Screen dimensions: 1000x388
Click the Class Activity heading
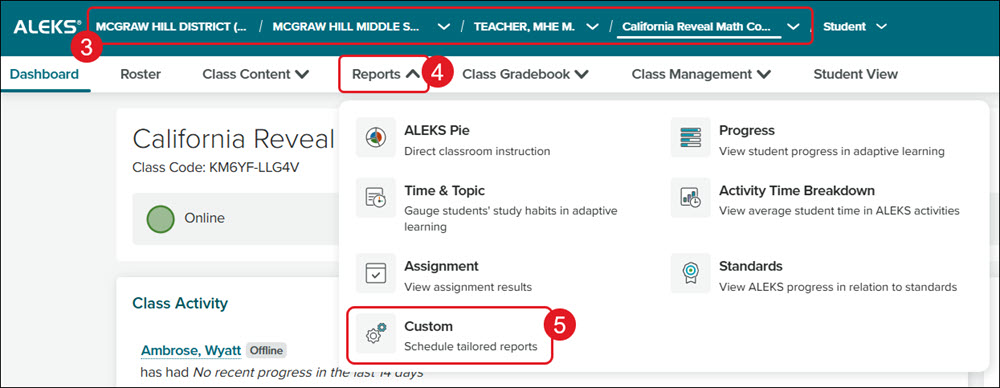[180, 303]
